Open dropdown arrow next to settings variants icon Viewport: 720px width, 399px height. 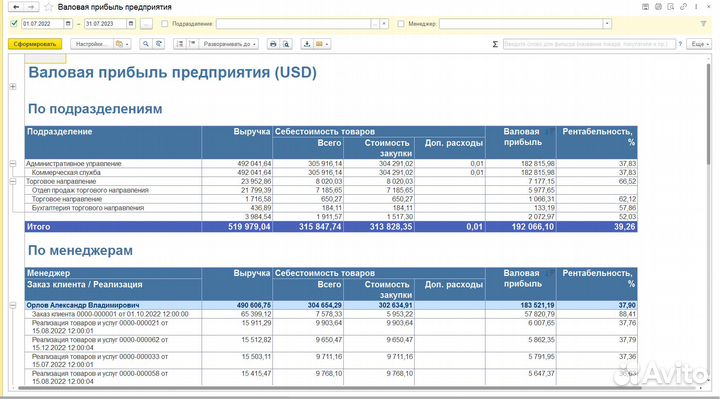click(127, 44)
